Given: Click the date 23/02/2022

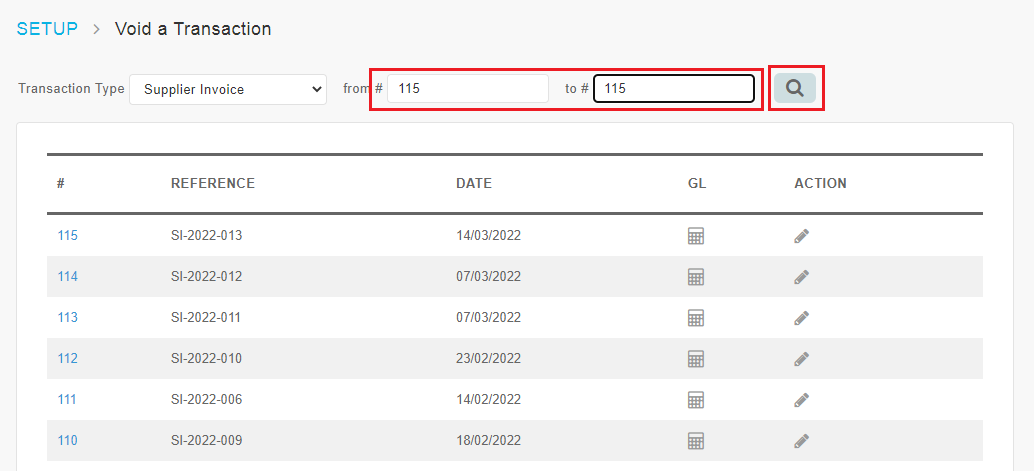Looking at the screenshot, I should coord(489,358).
